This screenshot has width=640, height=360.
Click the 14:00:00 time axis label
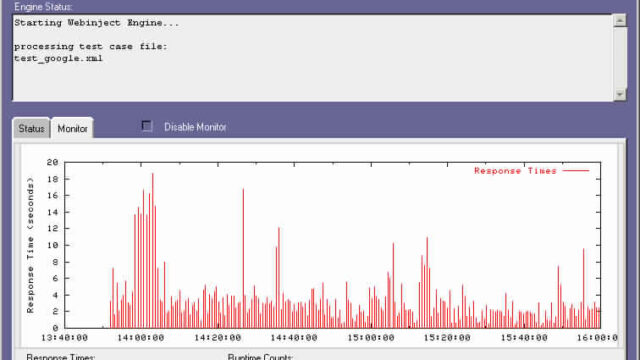[141, 338]
